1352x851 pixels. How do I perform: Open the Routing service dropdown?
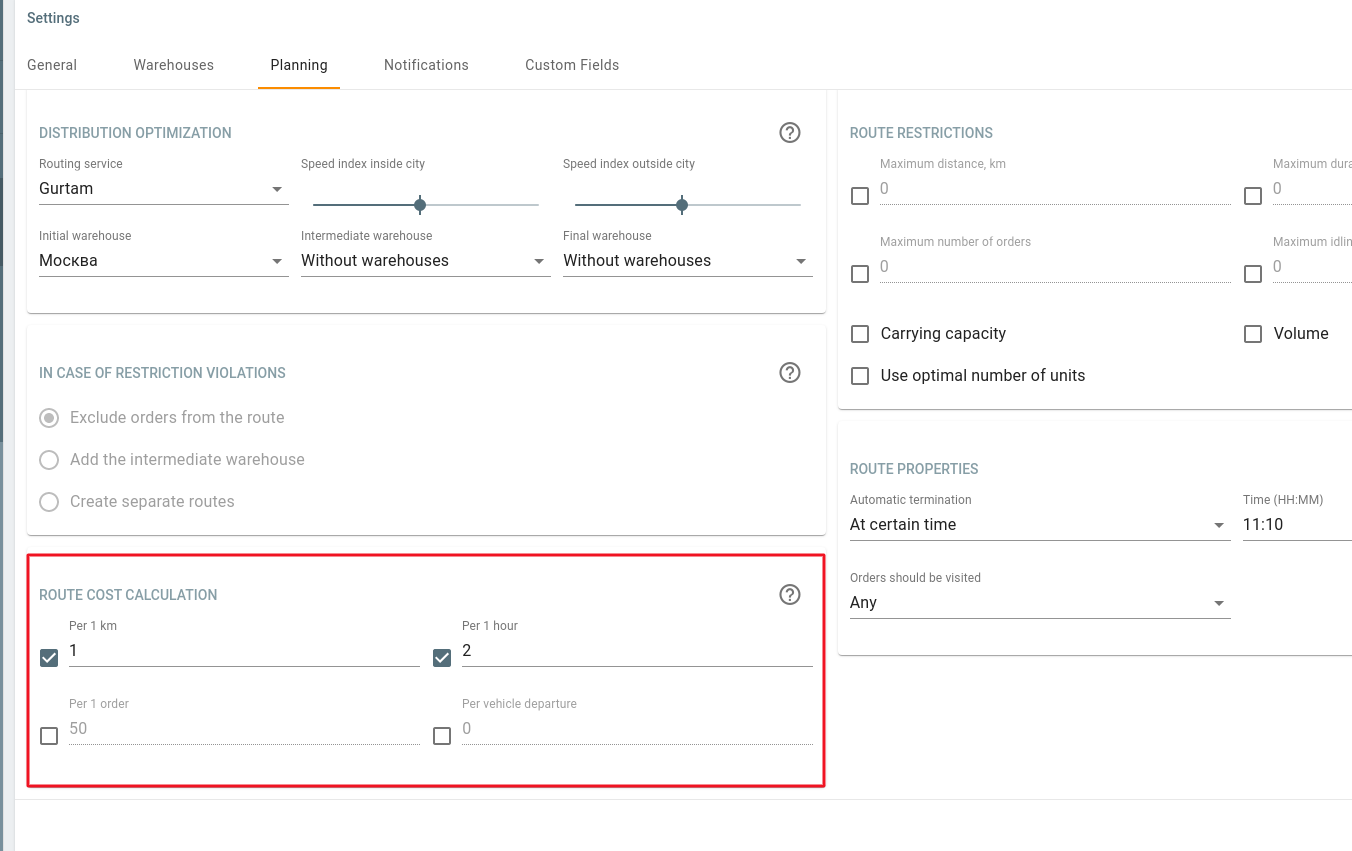(163, 189)
